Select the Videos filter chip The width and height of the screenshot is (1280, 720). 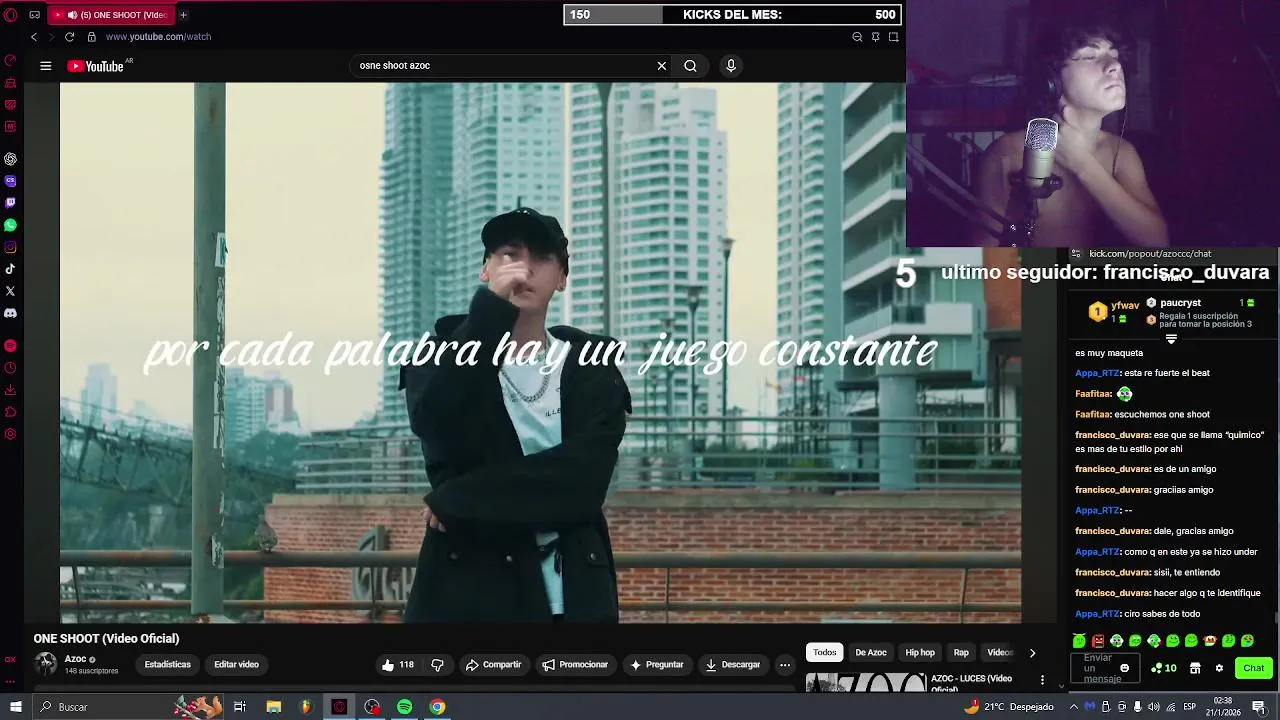click(1000, 653)
